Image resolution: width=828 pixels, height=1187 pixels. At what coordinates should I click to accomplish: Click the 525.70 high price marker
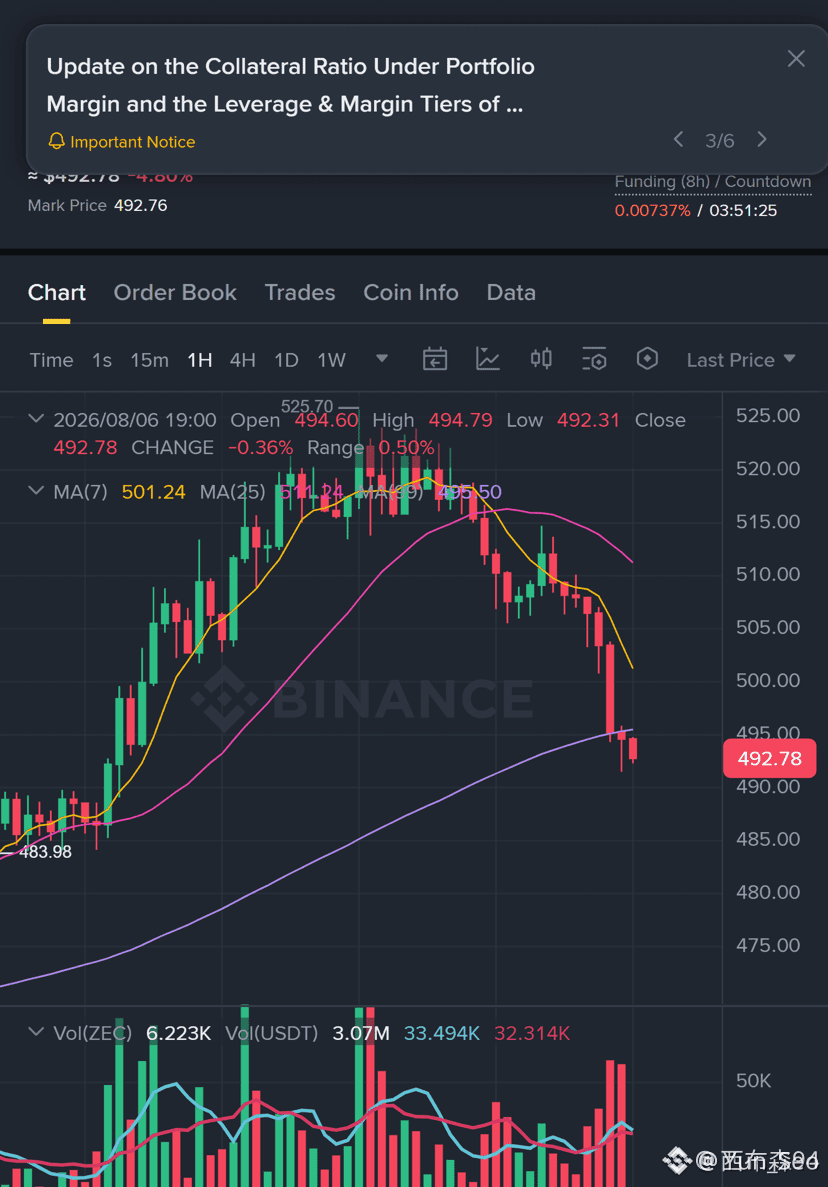tap(307, 407)
